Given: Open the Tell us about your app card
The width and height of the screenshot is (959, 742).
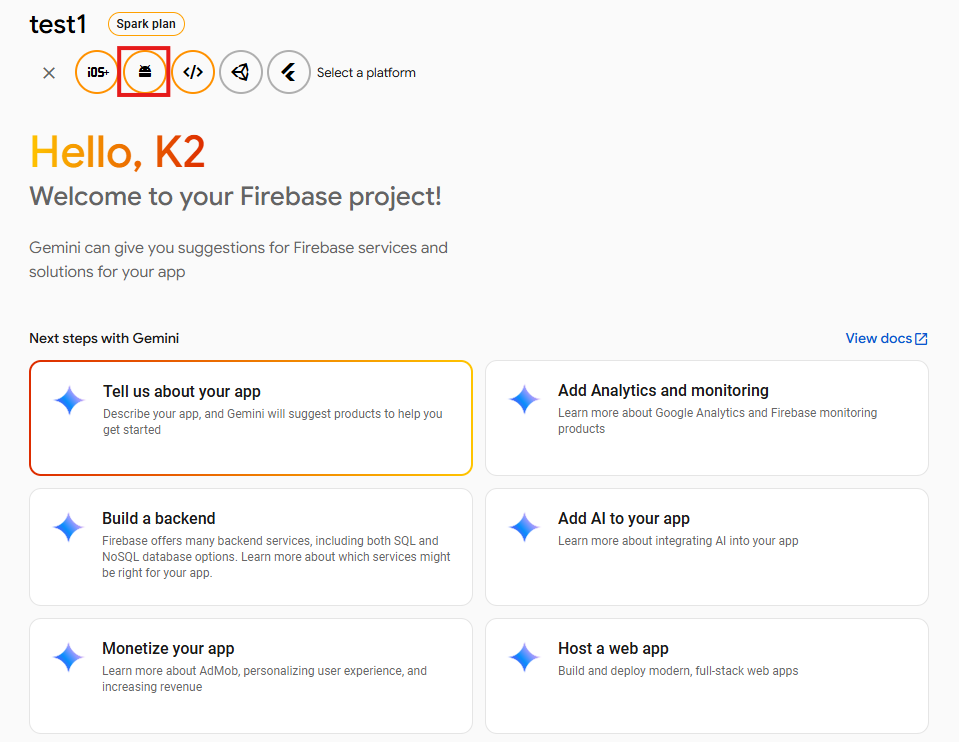Looking at the screenshot, I should coord(250,417).
